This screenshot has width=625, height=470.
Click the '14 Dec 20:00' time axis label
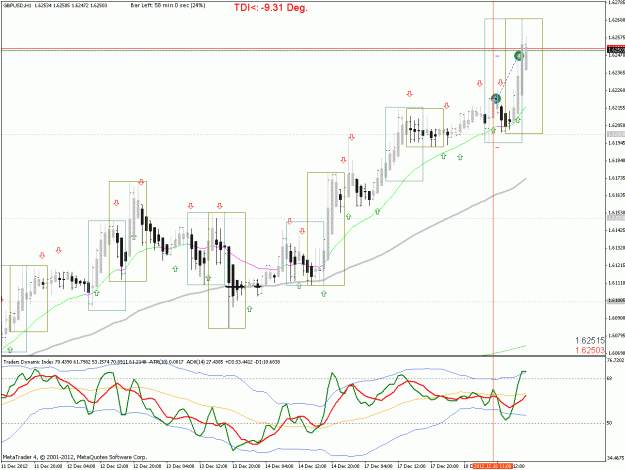click(x=345, y=466)
